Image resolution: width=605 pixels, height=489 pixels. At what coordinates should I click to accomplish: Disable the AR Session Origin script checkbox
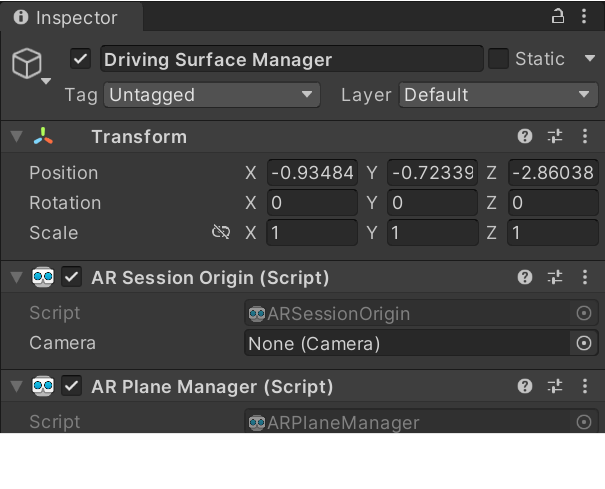(72, 278)
